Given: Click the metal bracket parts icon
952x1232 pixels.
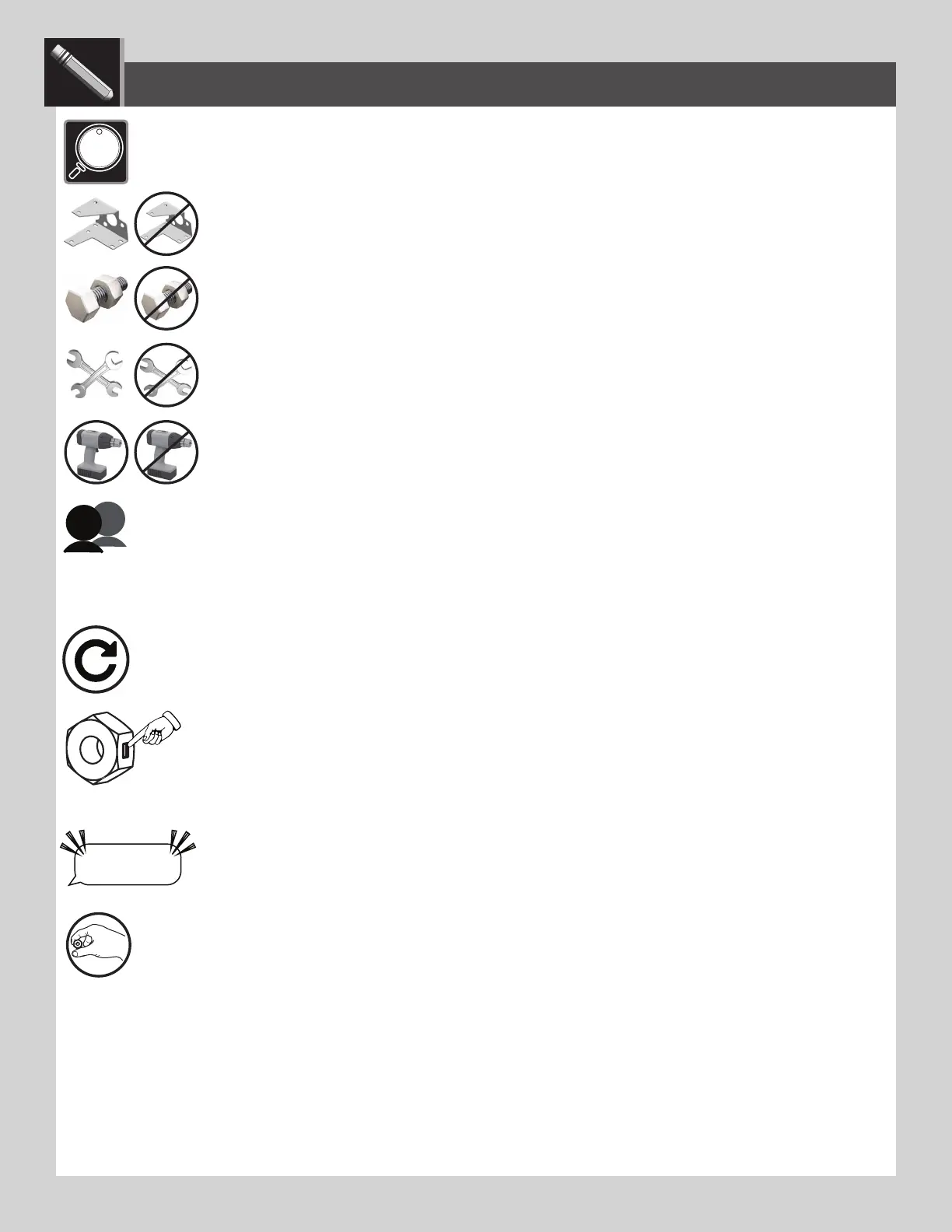Looking at the screenshot, I should click(96, 223).
